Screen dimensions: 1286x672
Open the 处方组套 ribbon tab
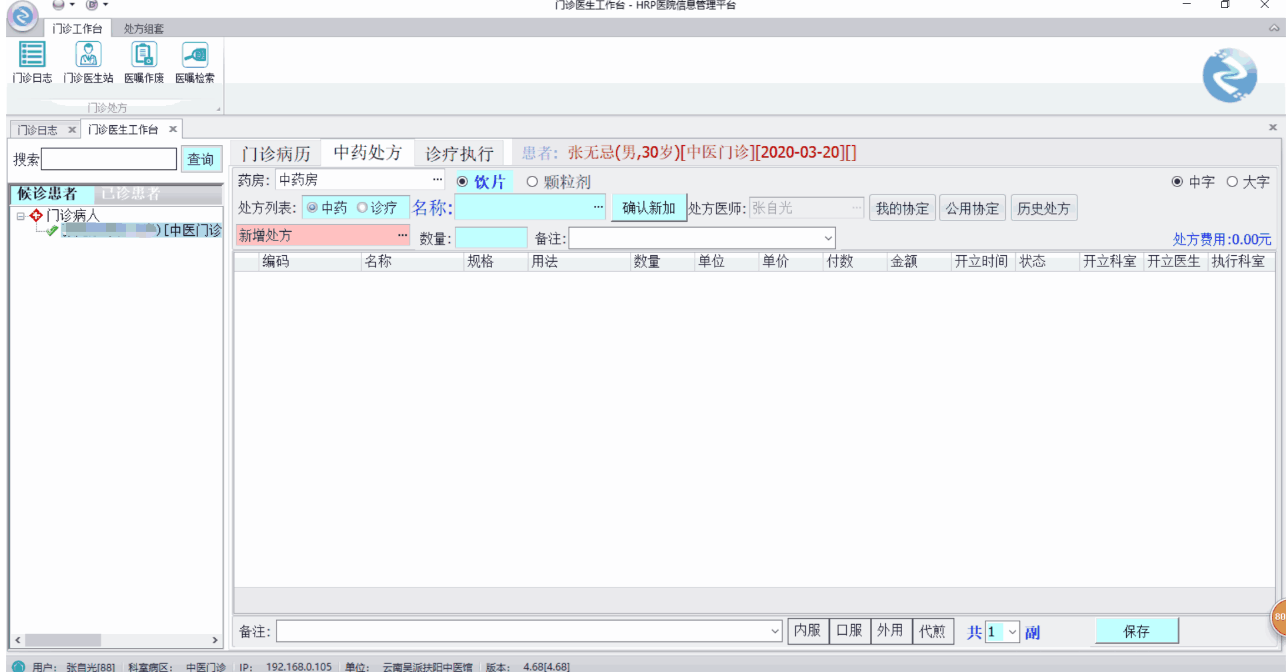tap(144, 29)
